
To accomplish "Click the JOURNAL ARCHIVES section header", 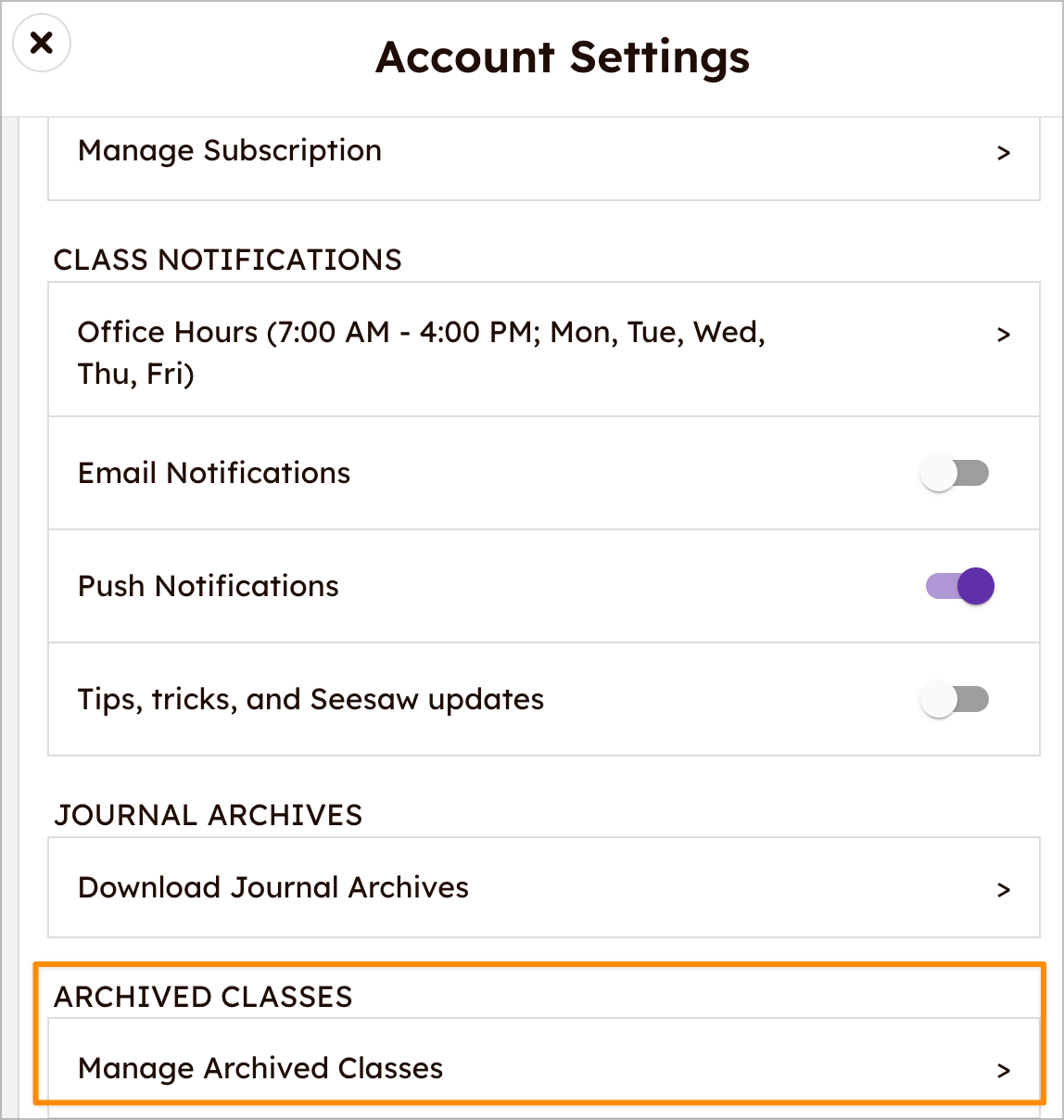I will pos(209,815).
